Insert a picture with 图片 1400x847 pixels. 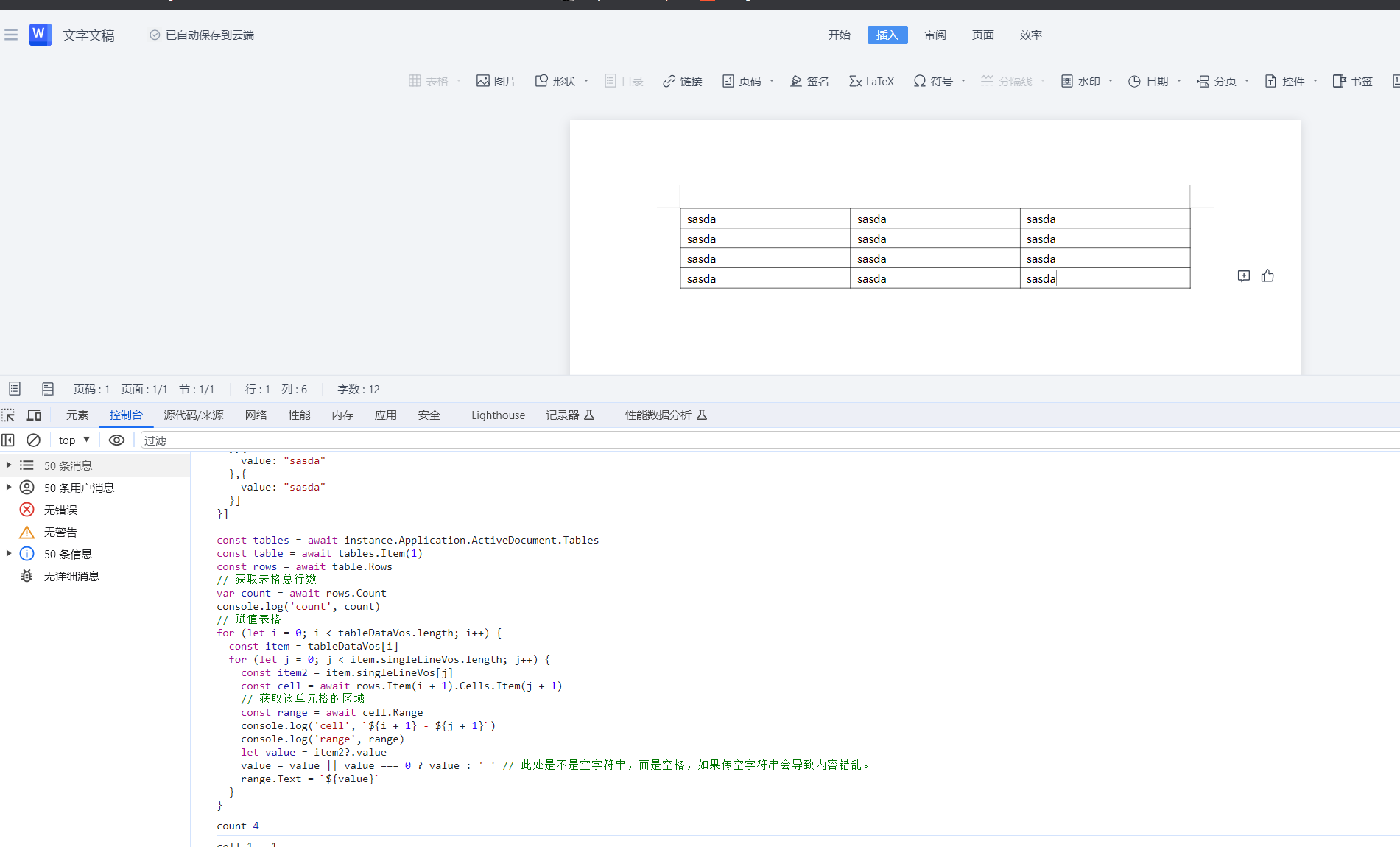[x=496, y=81]
